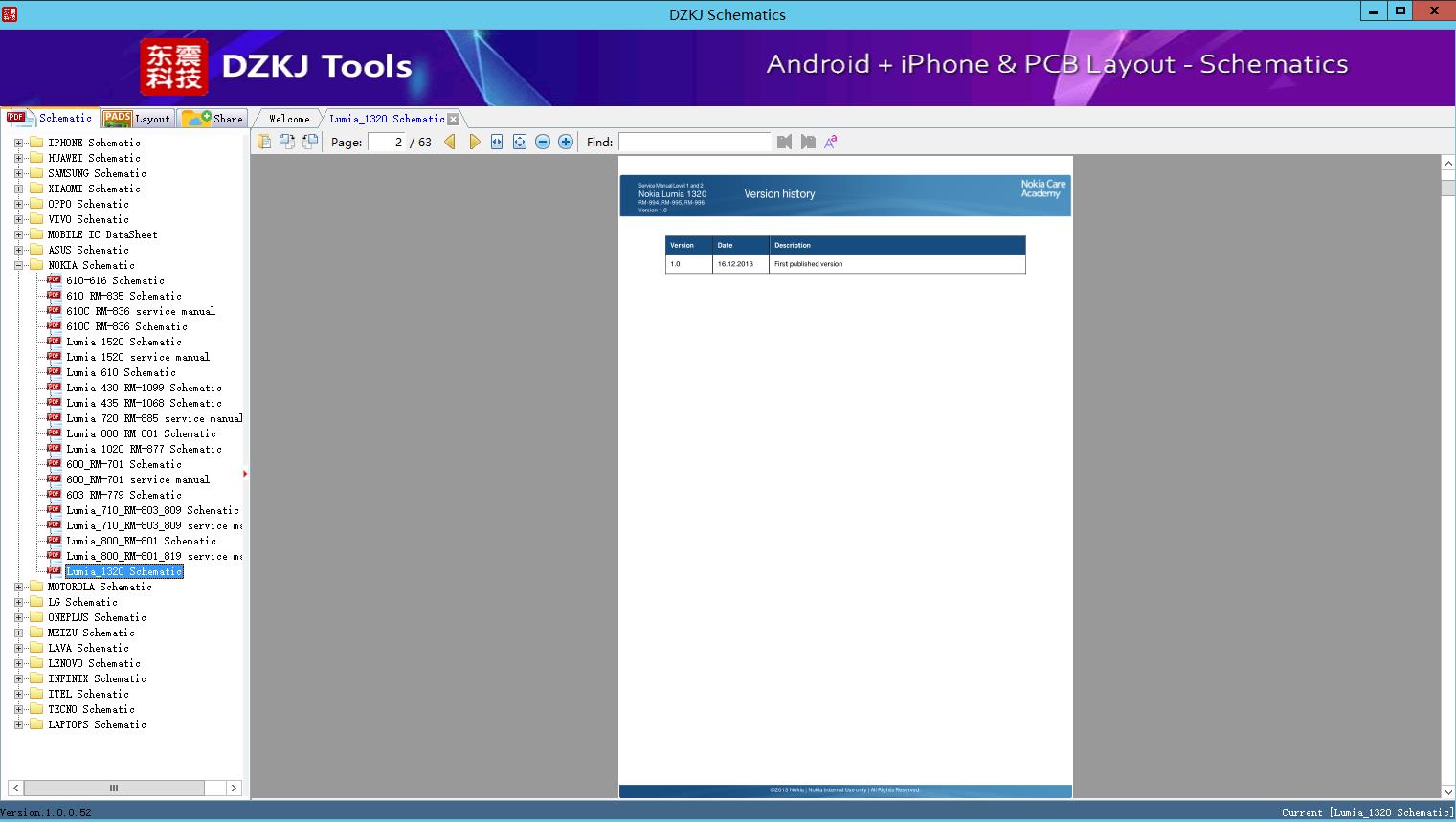Open Lumia 610 Schematic file
The width and height of the screenshot is (1456, 822).
[x=121, y=372]
